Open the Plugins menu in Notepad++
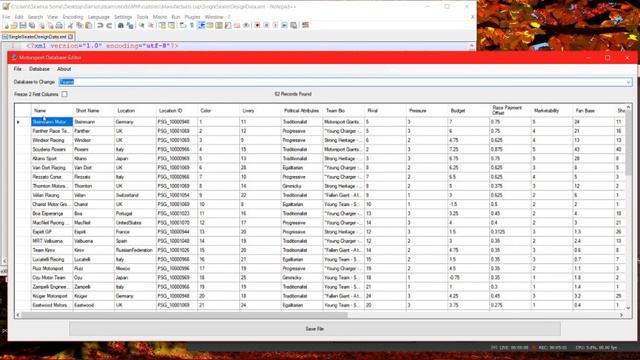Screen dimensions: 640x360 [x=192, y=17]
